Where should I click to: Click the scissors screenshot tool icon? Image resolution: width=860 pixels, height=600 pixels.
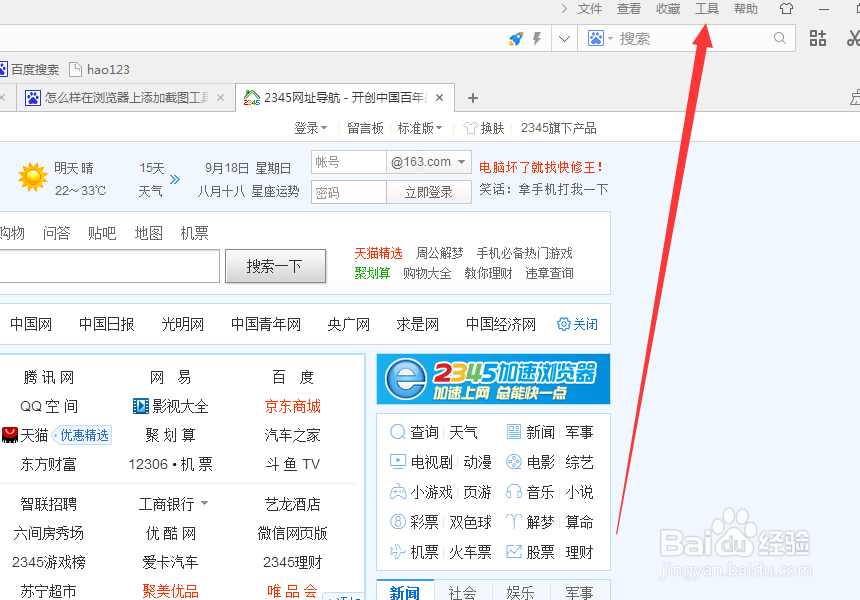(x=853, y=38)
